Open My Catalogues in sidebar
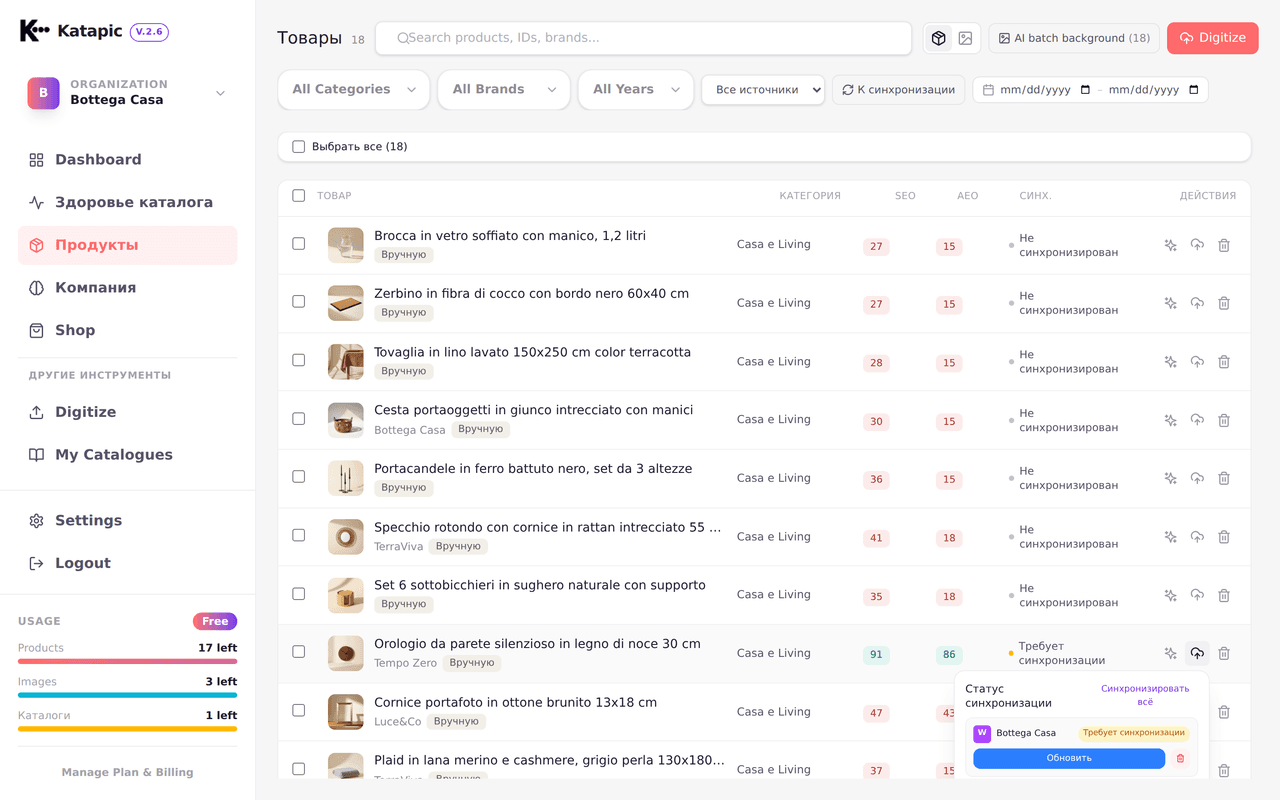1280x800 pixels. pos(128,455)
